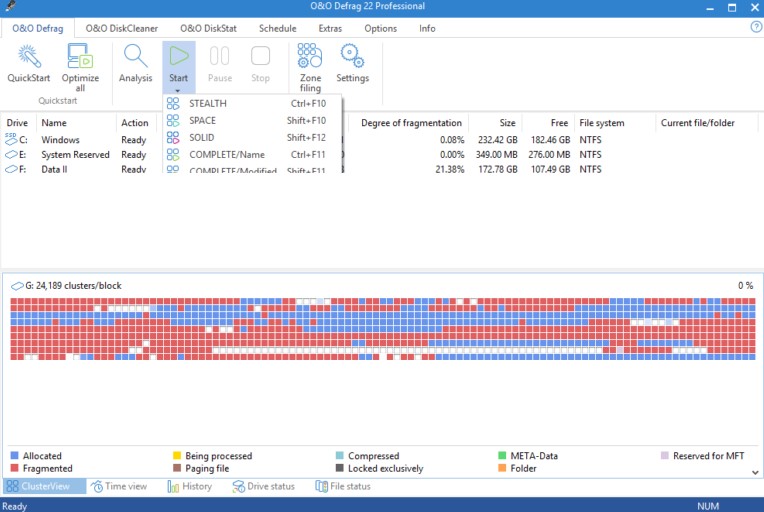Switch to File status view

pyautogui.click(x=343, y=486)
